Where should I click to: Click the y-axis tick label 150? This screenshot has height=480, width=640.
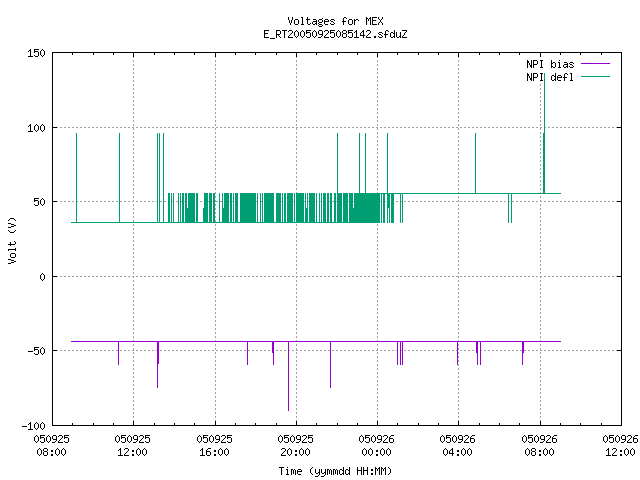(36, 53)
